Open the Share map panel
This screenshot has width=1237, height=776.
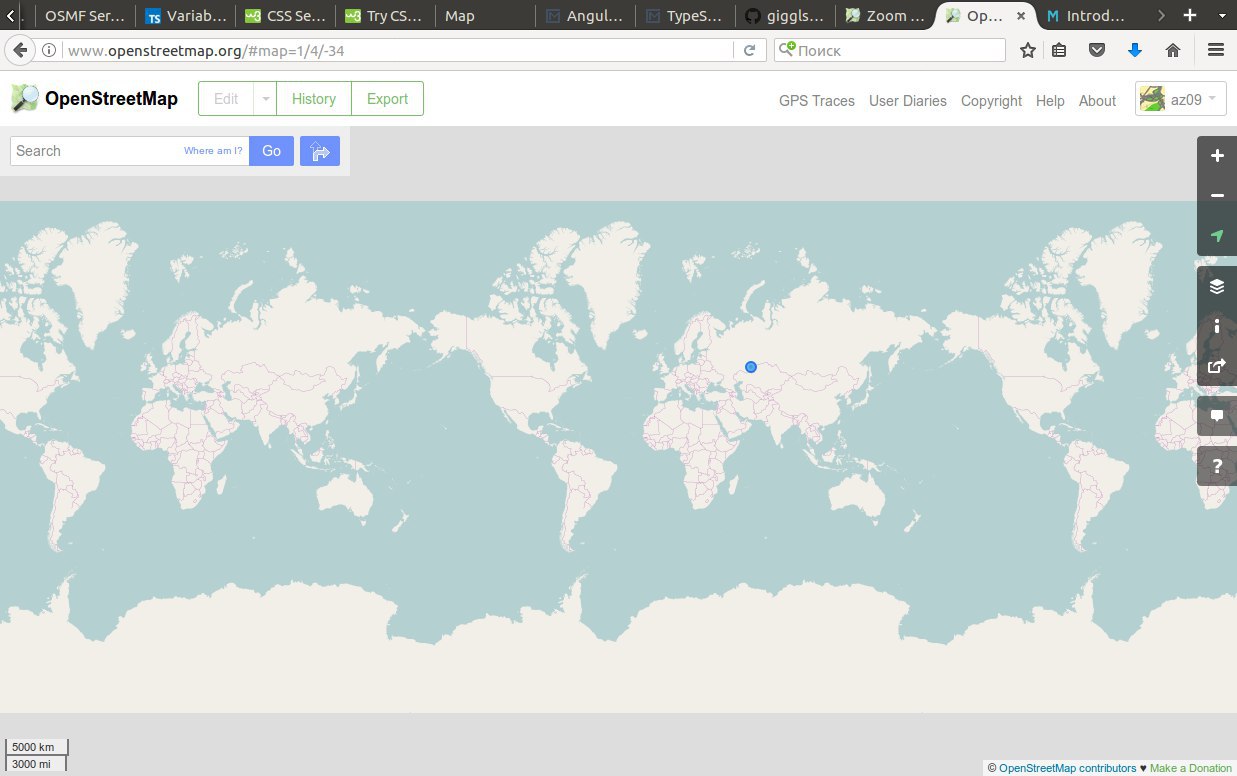[x=1217, y=366]
